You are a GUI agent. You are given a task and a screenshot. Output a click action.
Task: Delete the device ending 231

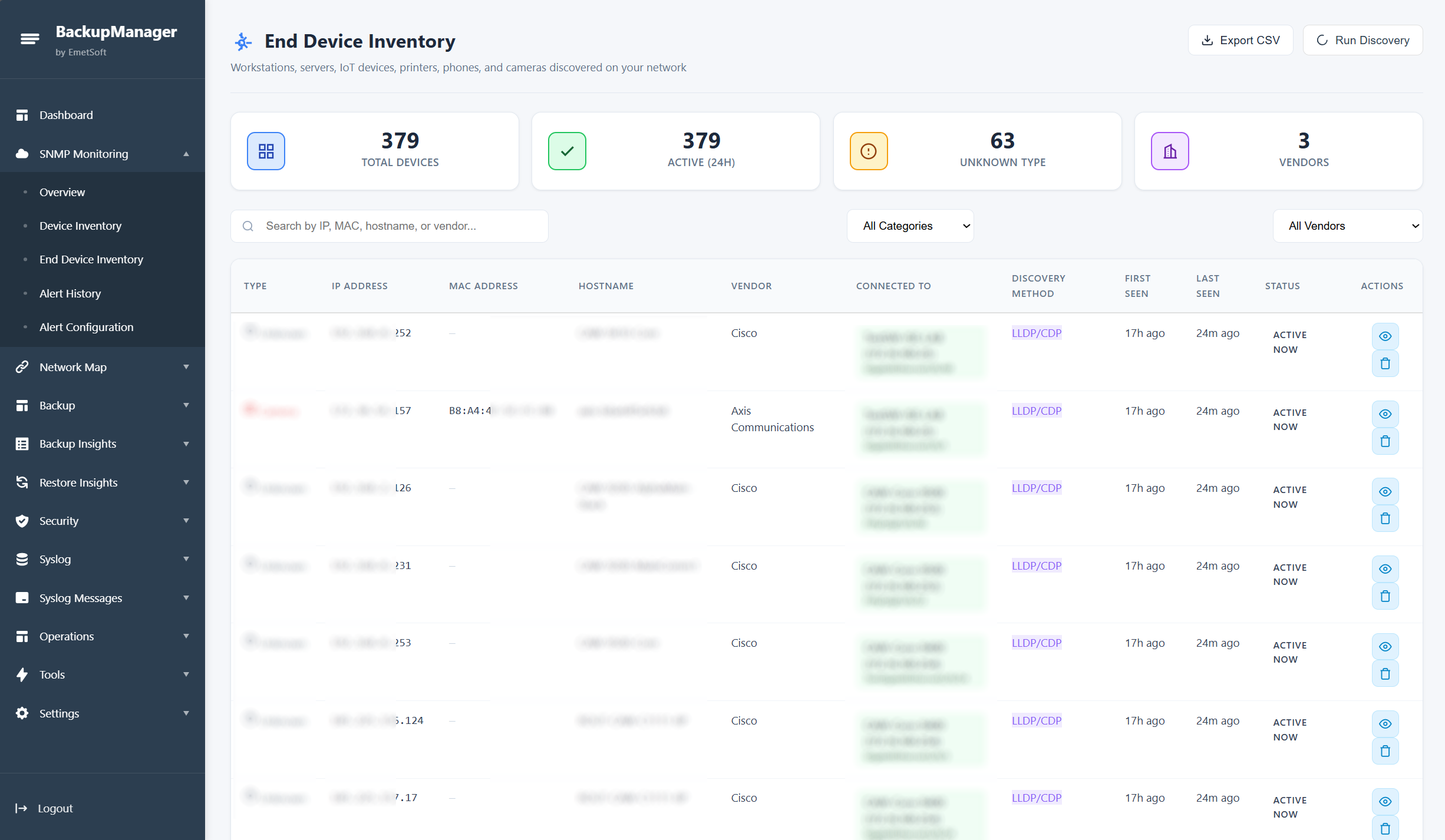pyautogui.click(x=1385, y=596)
